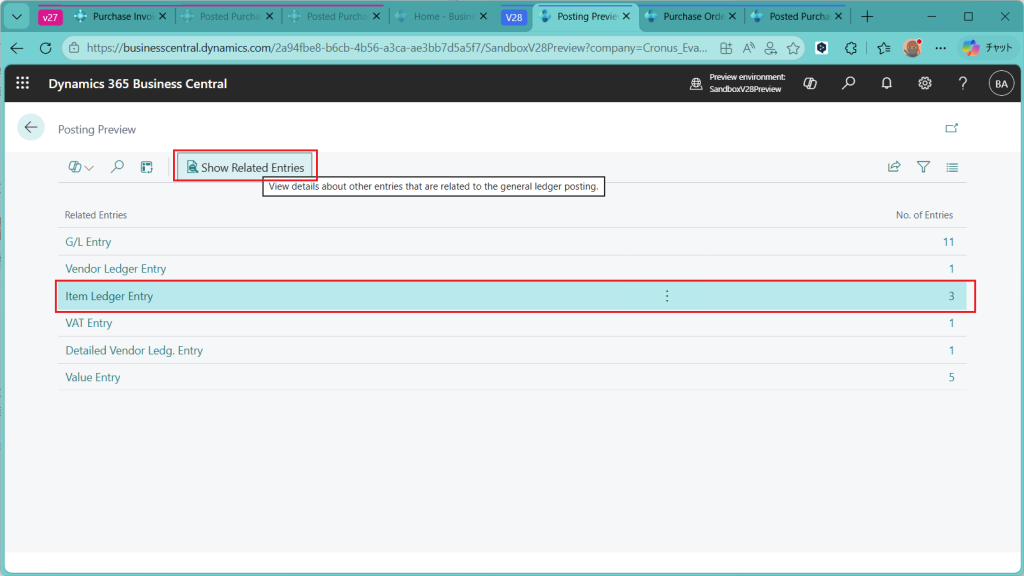
Task: Show more options for Item Ledger Entry row
Action: tap(667, 296)
